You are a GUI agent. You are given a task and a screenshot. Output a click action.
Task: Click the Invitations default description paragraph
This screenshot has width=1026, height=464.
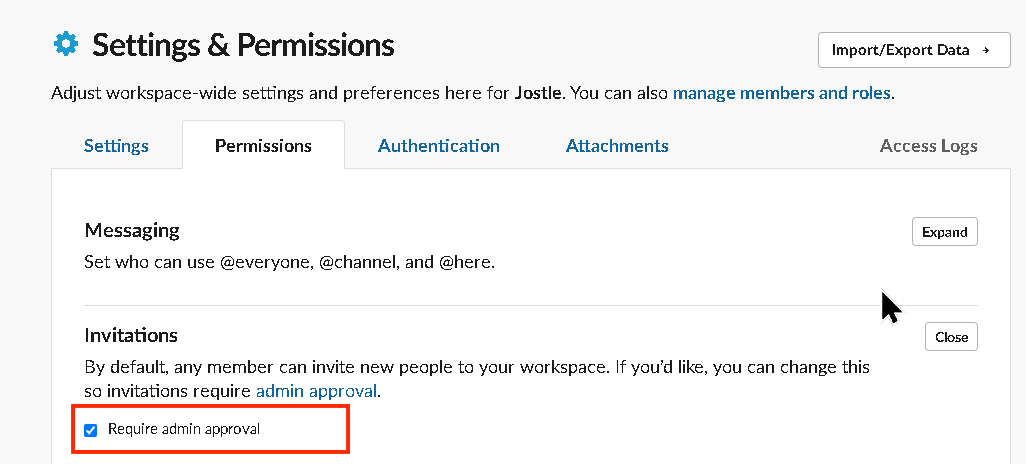(477, 379)
